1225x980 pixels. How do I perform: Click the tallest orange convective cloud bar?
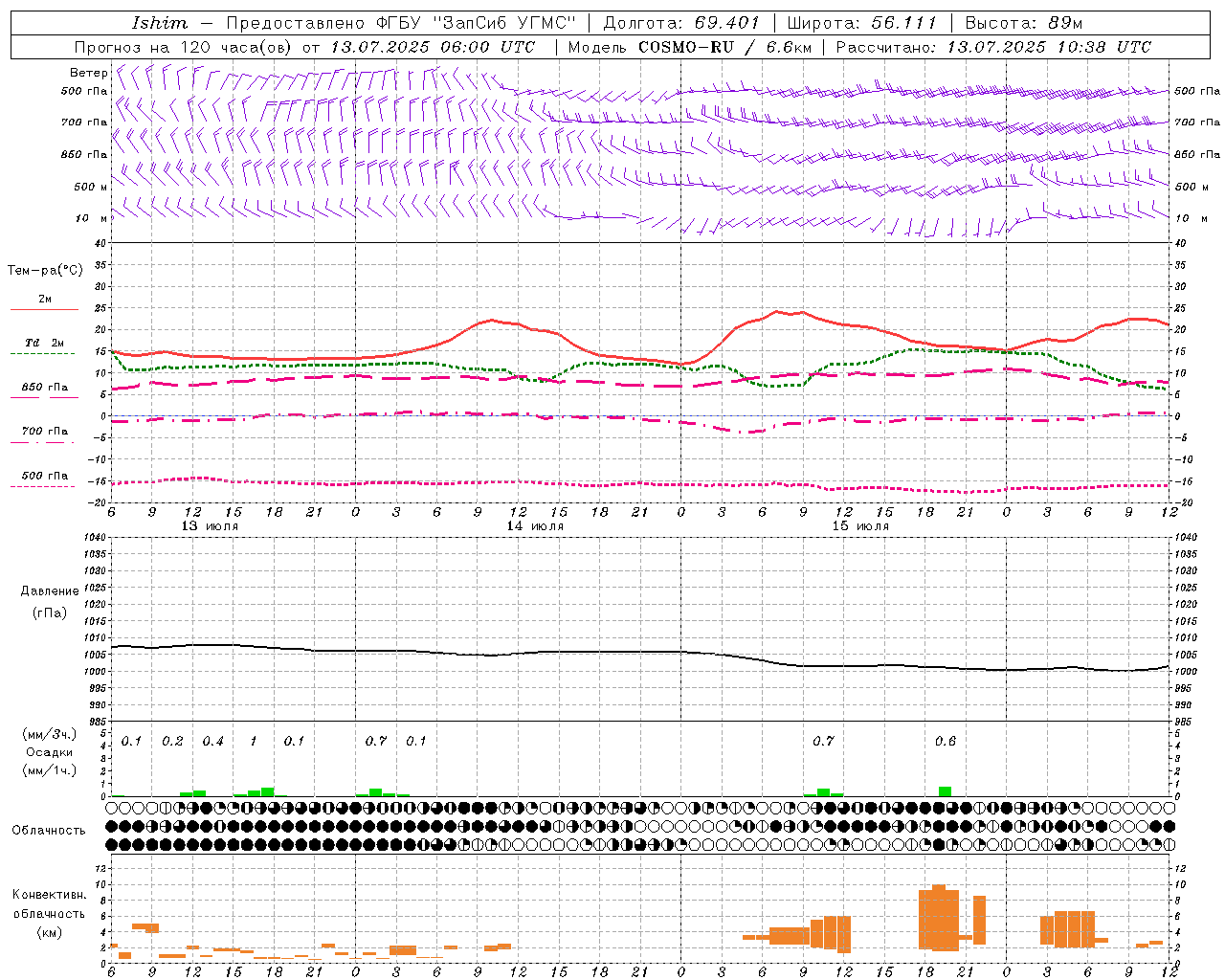click(x=938, y=918)
